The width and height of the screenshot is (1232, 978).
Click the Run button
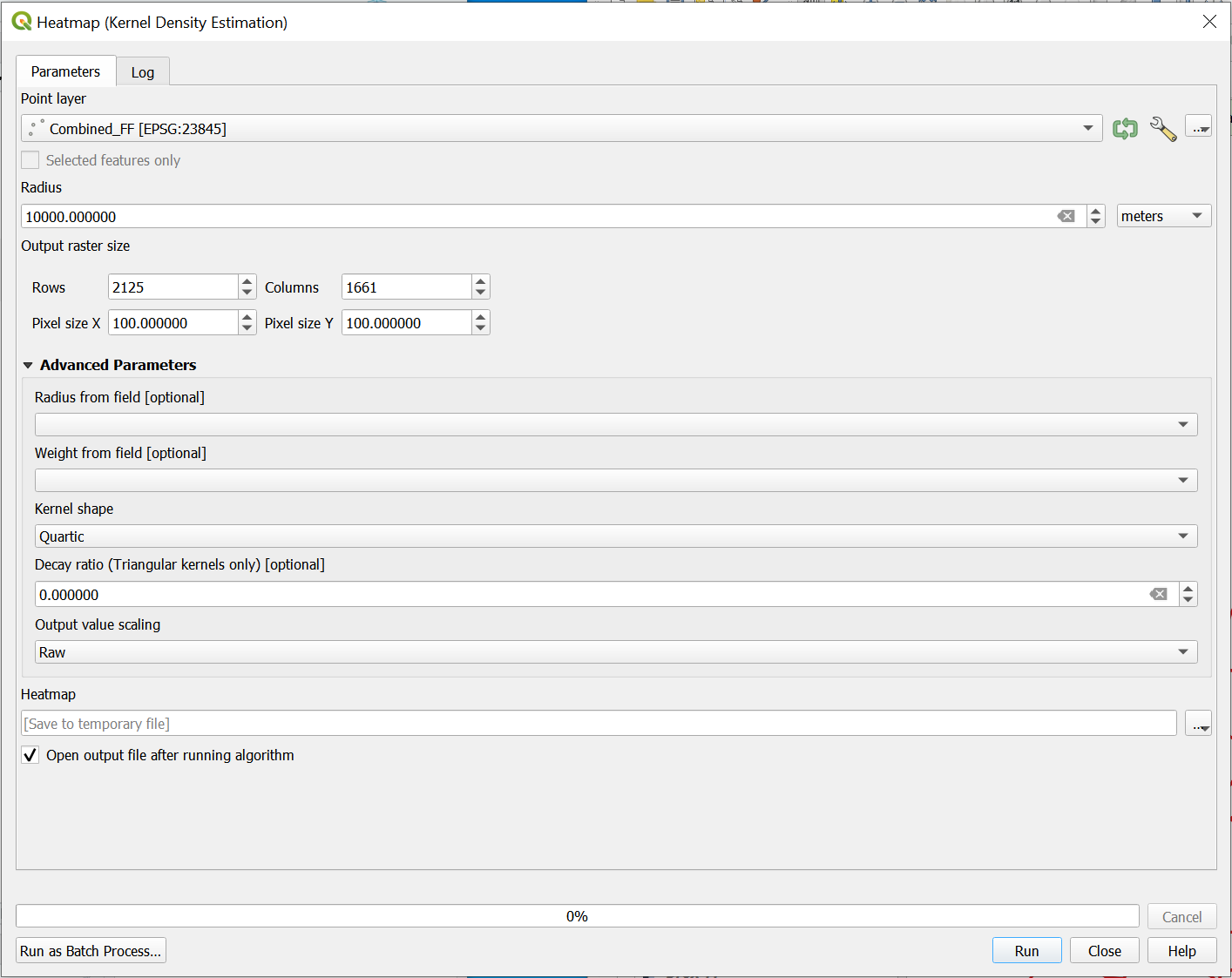pos(1026,951)
